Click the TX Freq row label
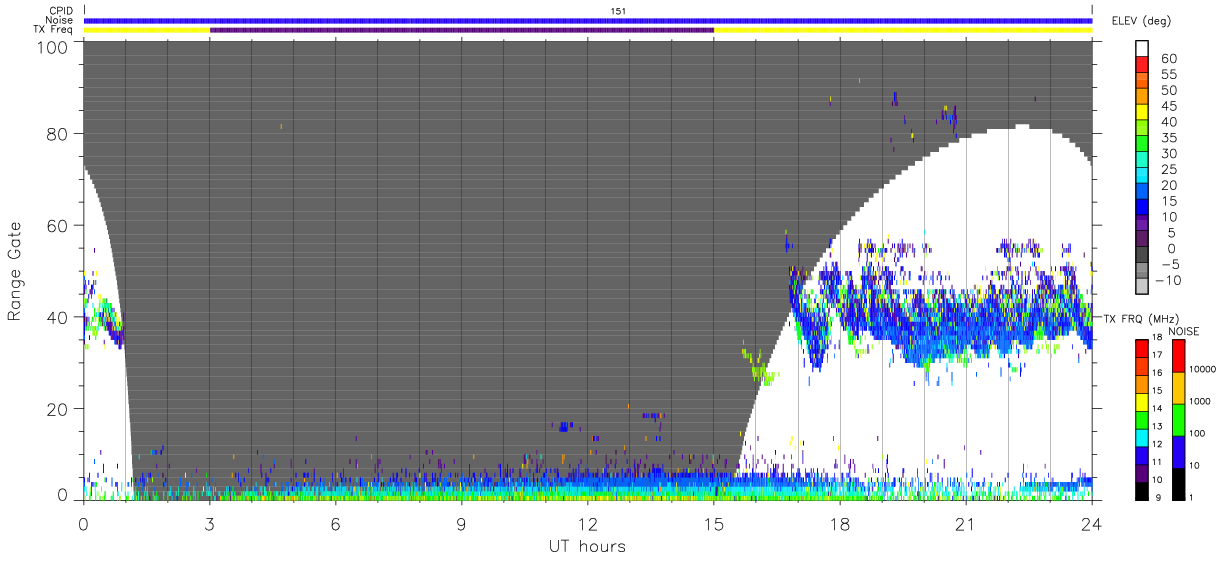The width and height of the screenshot is (1228, 567). tap(53, 29)
